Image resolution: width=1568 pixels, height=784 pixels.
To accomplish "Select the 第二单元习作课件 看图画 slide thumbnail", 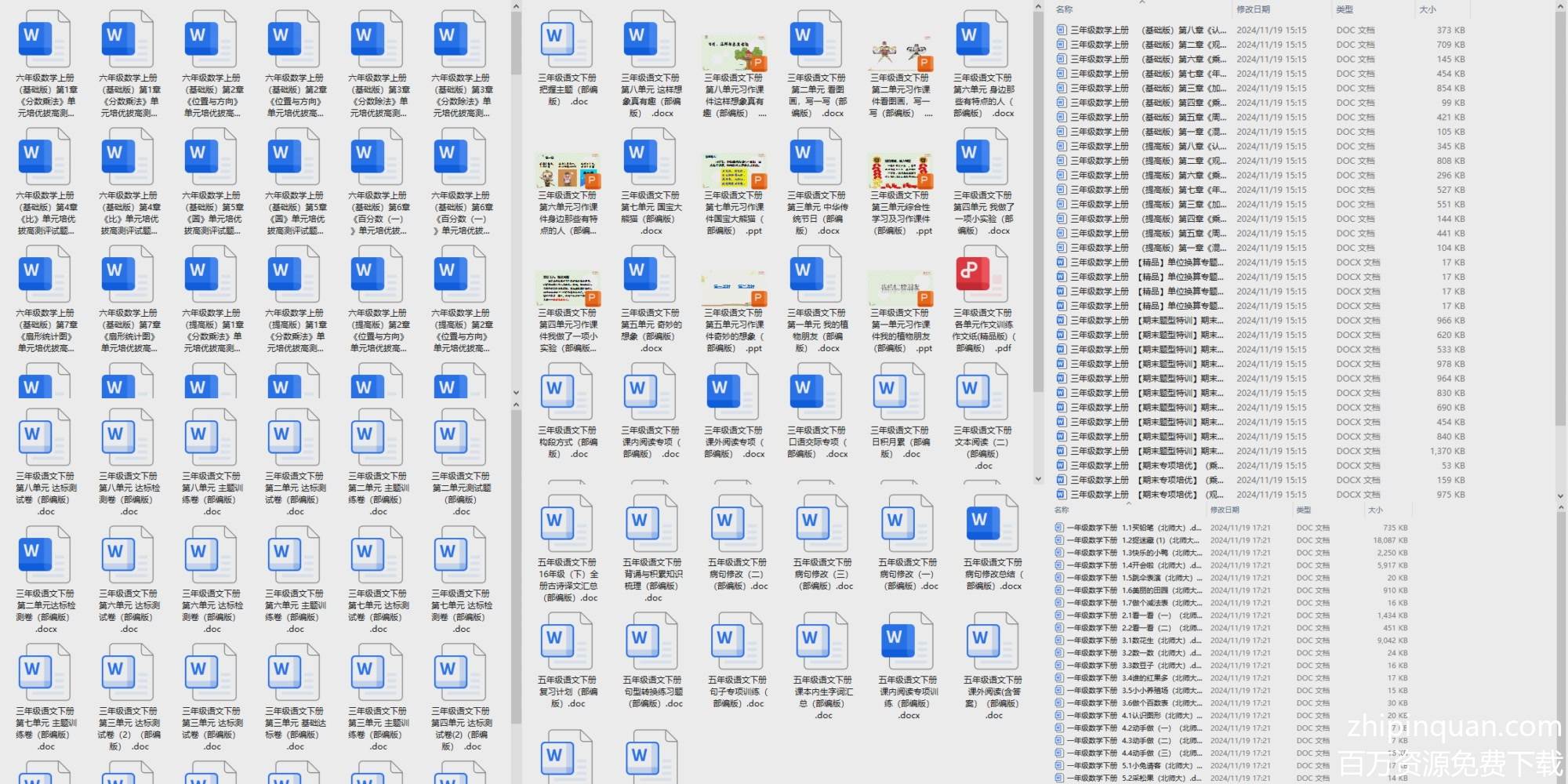I will (900, 53).
